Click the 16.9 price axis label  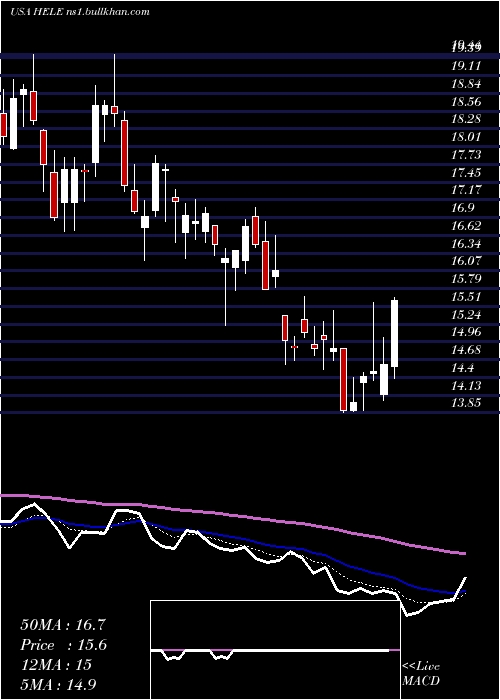(x=463, y=208)
